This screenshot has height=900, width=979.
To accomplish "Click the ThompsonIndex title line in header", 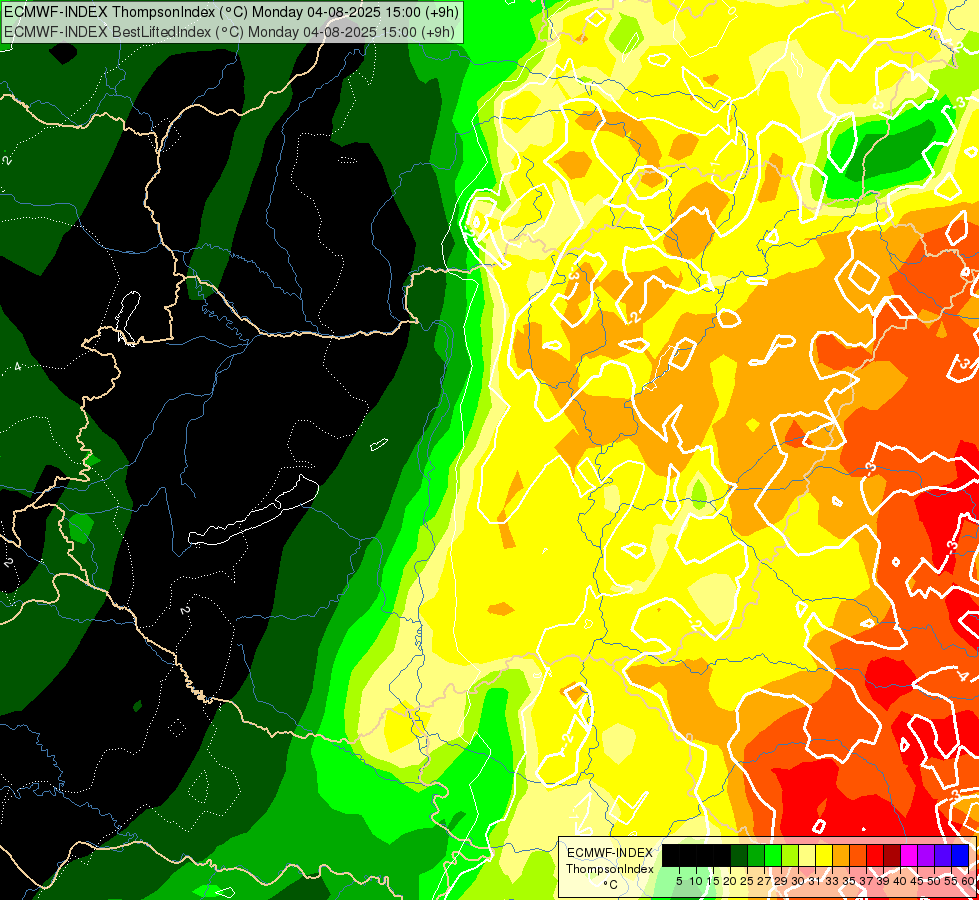I will 231,11.
